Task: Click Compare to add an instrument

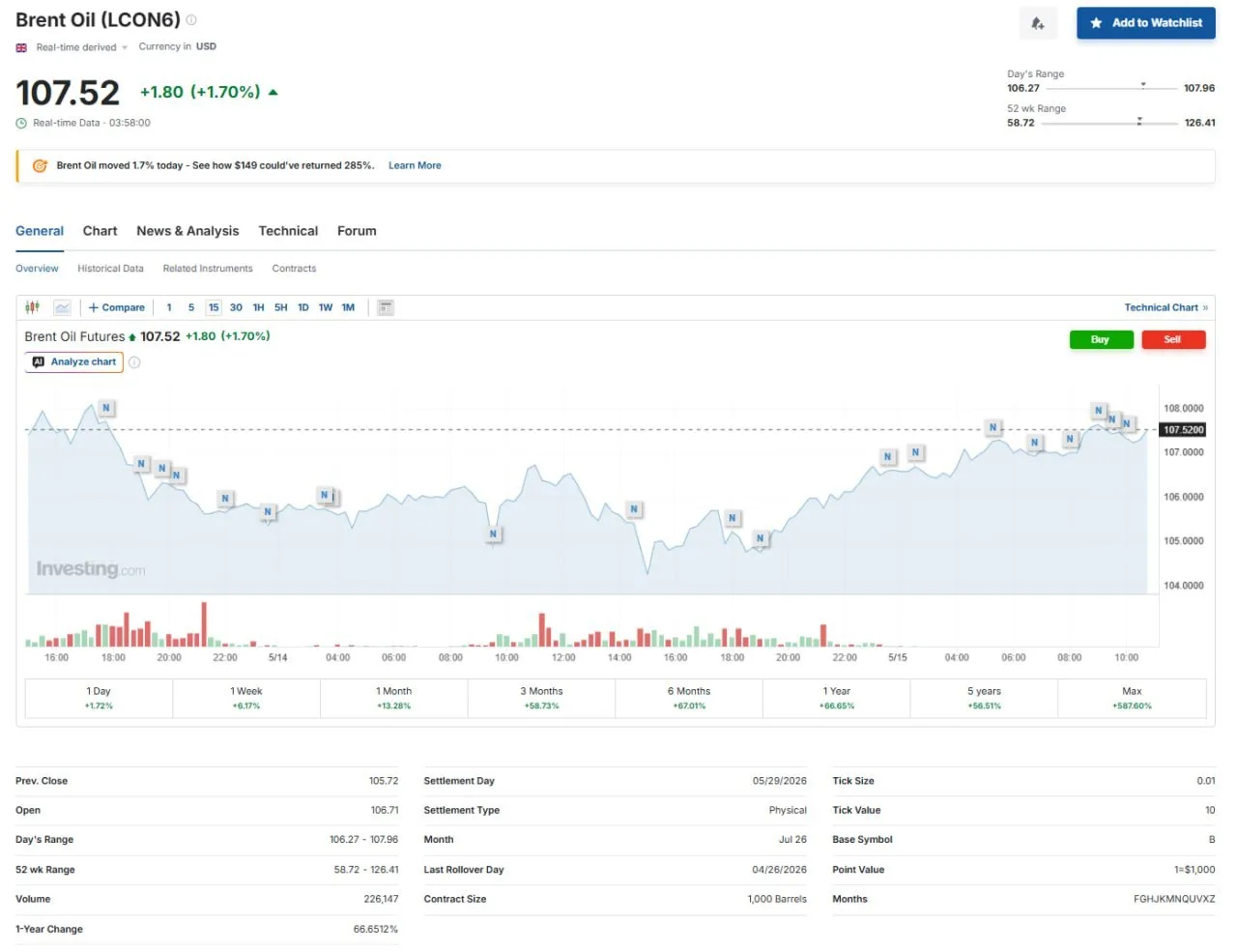Action: 117,307
